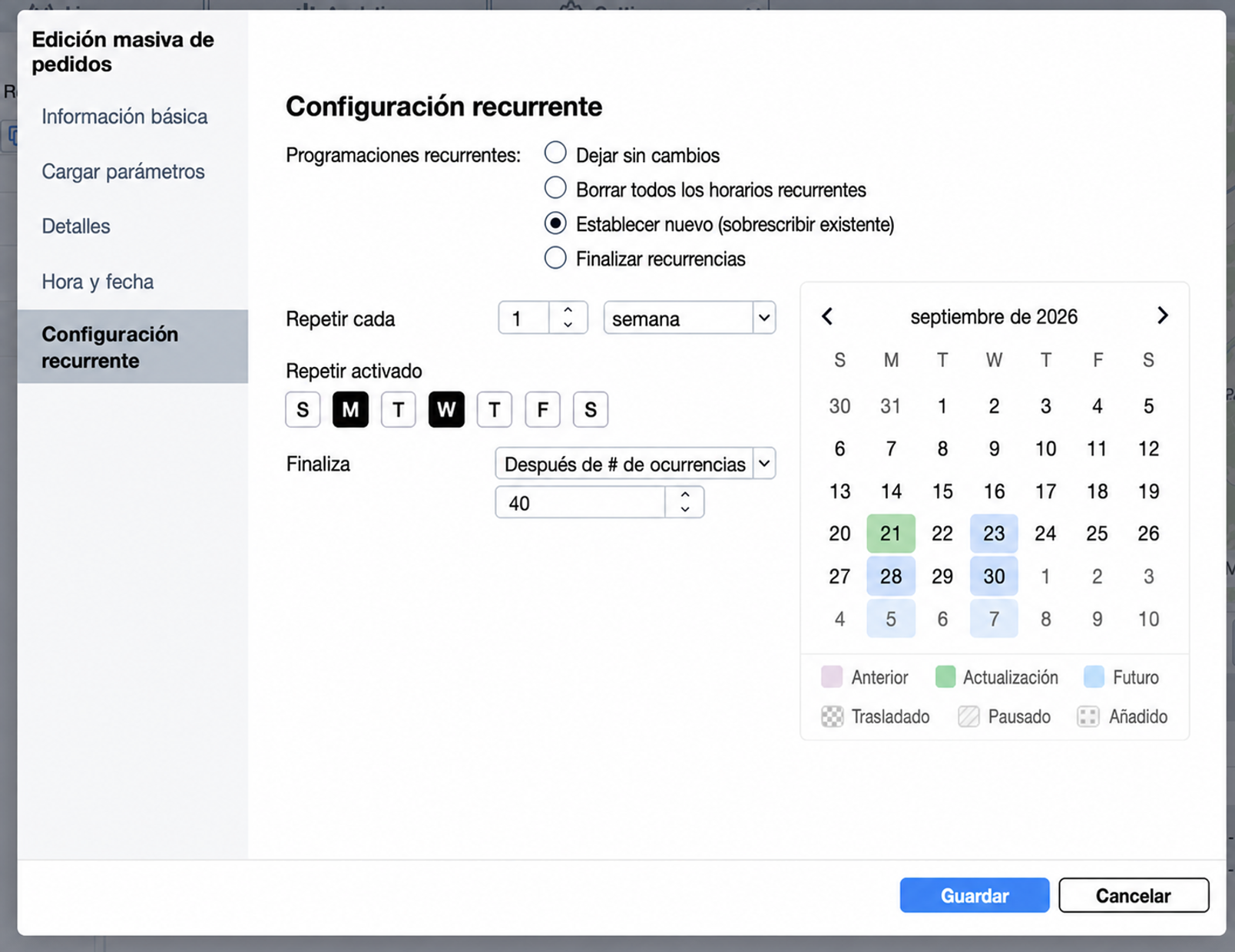Click the Actualización green legend swatch
The height and width of the screenshot is (952, 1235).
[945, 677]
